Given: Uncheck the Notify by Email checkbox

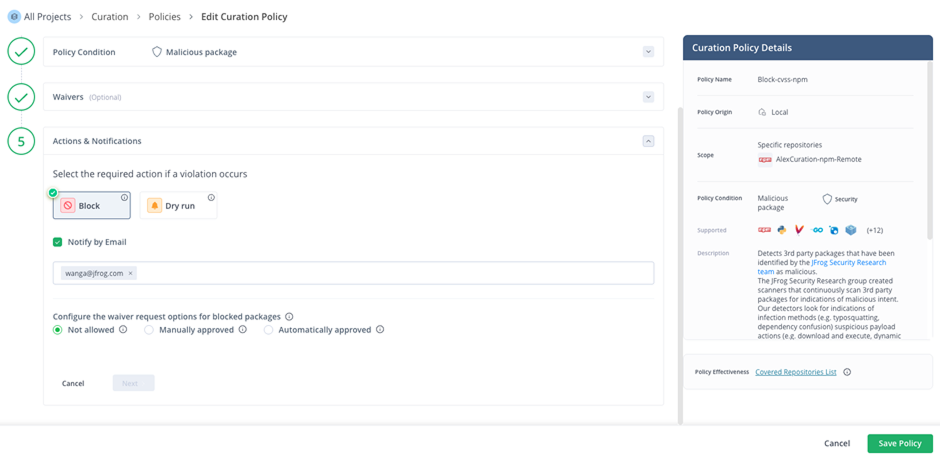Looking at the screenshot, I should tap(58, 242).
